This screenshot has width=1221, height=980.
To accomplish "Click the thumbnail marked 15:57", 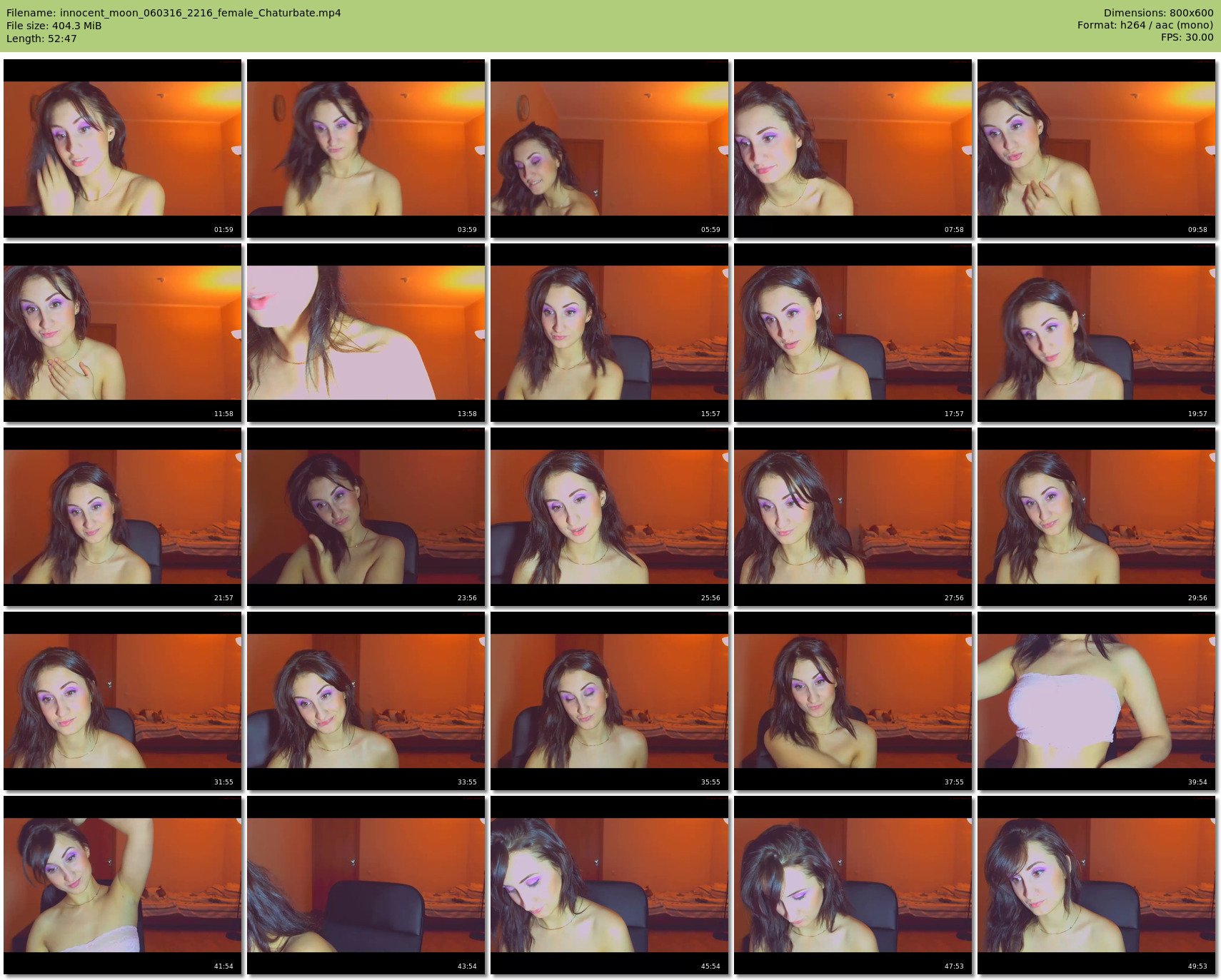I will tap(610, 333).
